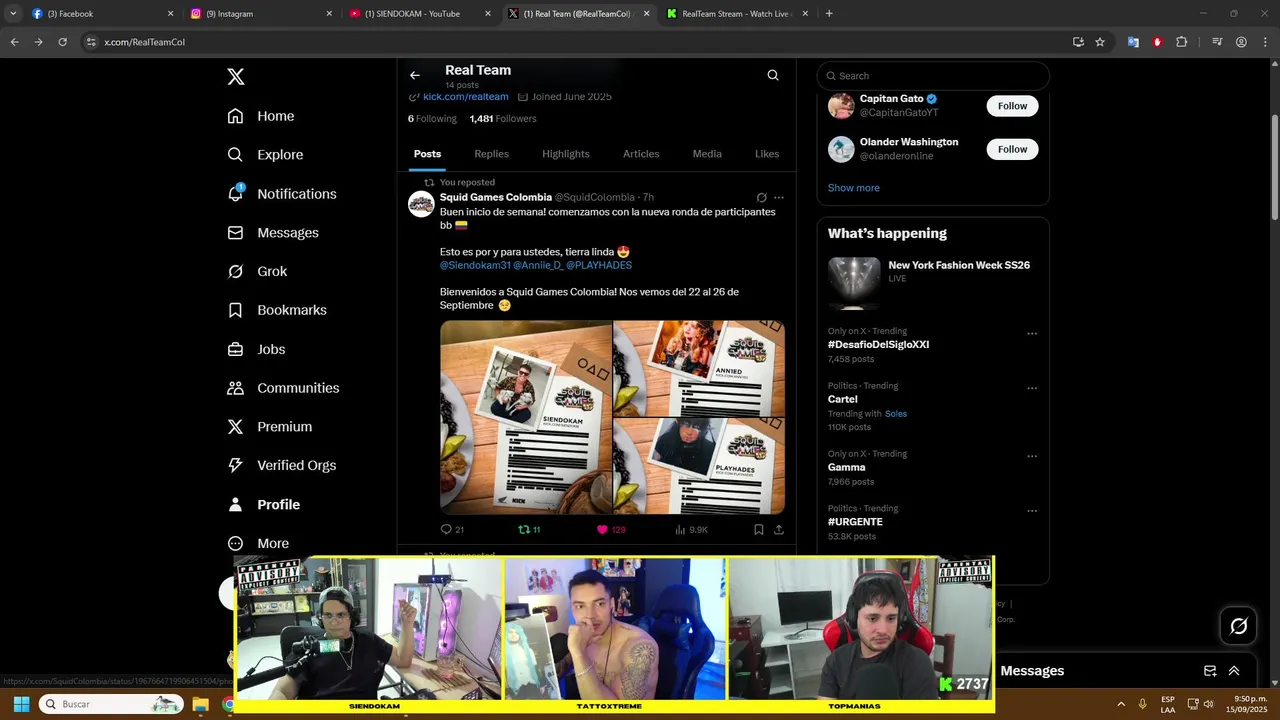The height and width of the screenshot is (720, 1280).
Task: Click the floating Grok button at right
Action: click(1239, 626)
